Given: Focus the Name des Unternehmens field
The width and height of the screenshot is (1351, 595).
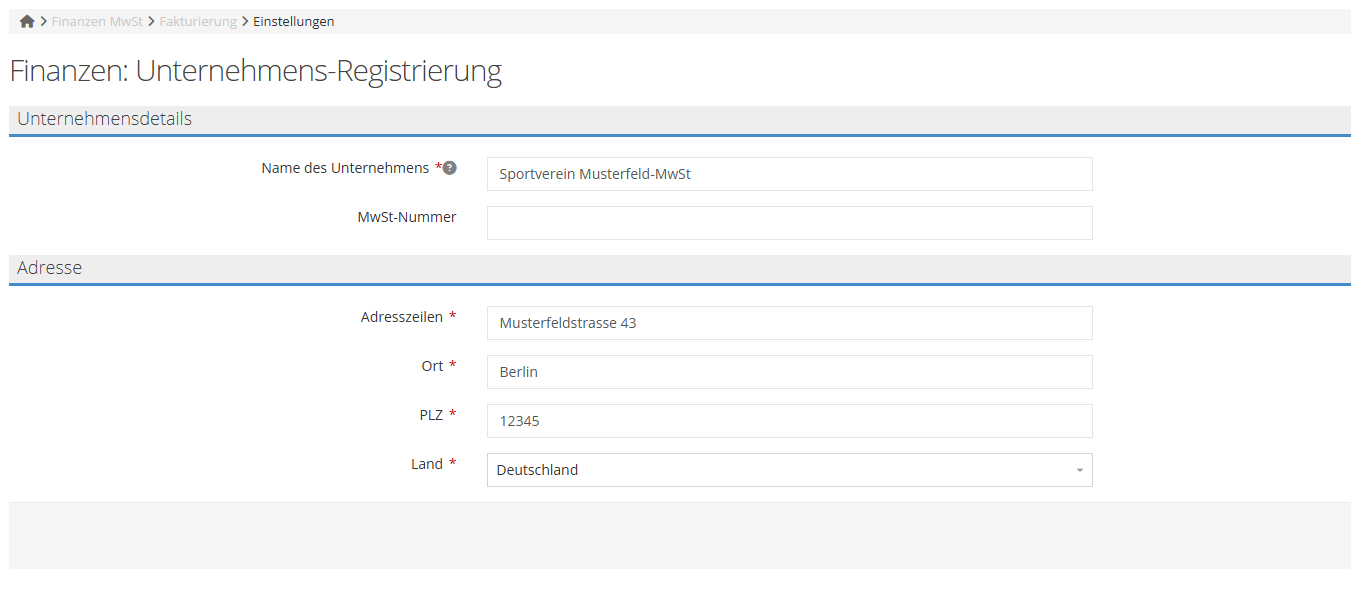Looking at the screenshot, I should pyautogui.click(x=789, y=174).
